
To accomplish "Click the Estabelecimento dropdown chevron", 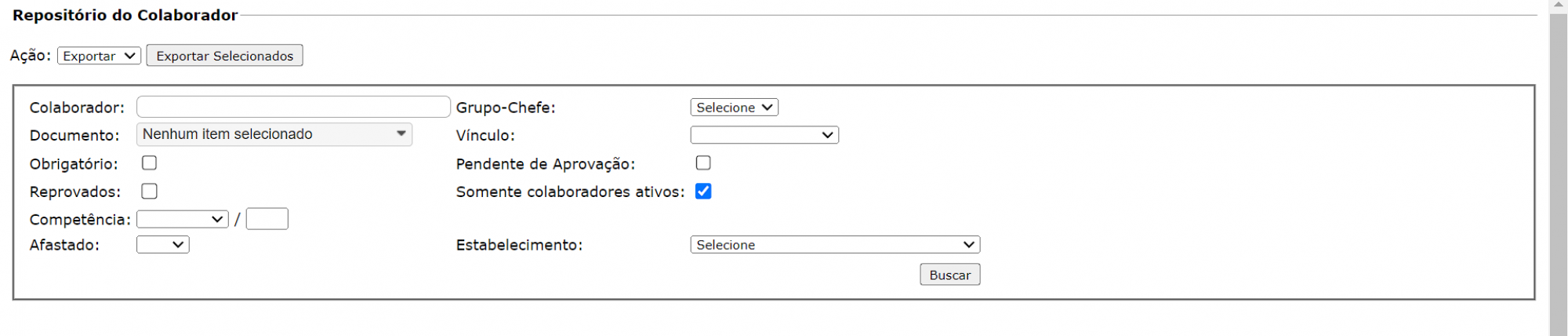I will (x=969, y=245).
